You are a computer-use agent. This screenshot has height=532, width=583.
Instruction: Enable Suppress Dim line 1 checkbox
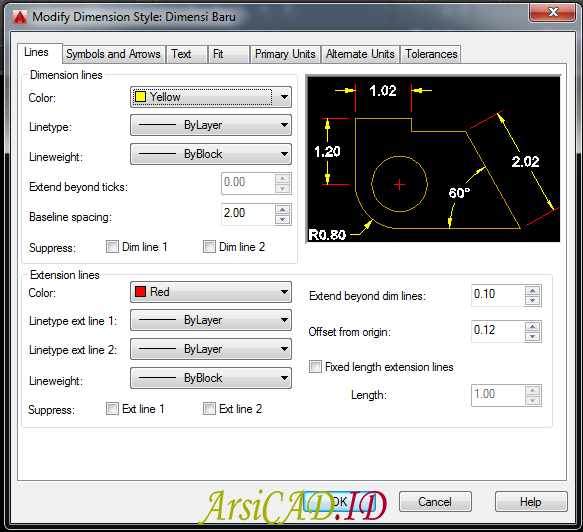(x=112, y=246)
